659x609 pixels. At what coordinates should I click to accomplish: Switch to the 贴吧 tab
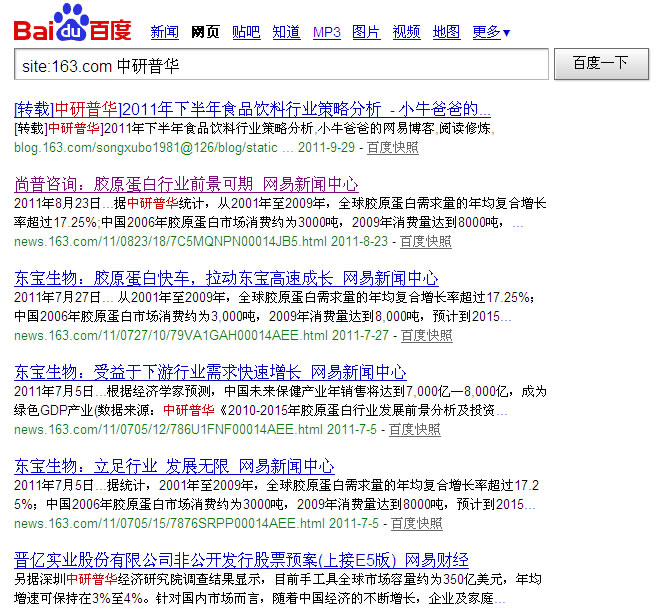coord(245,32)
